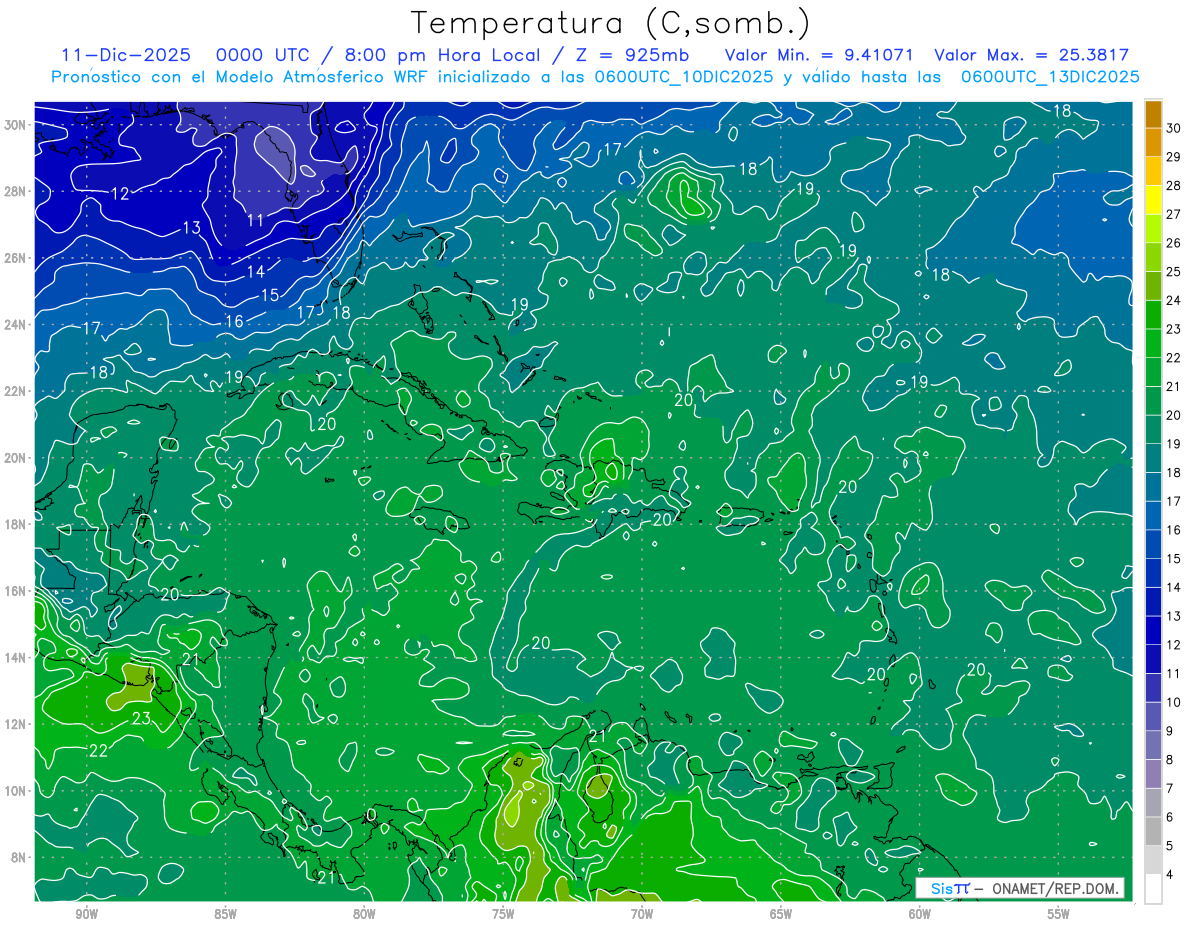Click the color swatch between 12 and 13
Screen dimensions: 1200x927
tap(1153, 630)
